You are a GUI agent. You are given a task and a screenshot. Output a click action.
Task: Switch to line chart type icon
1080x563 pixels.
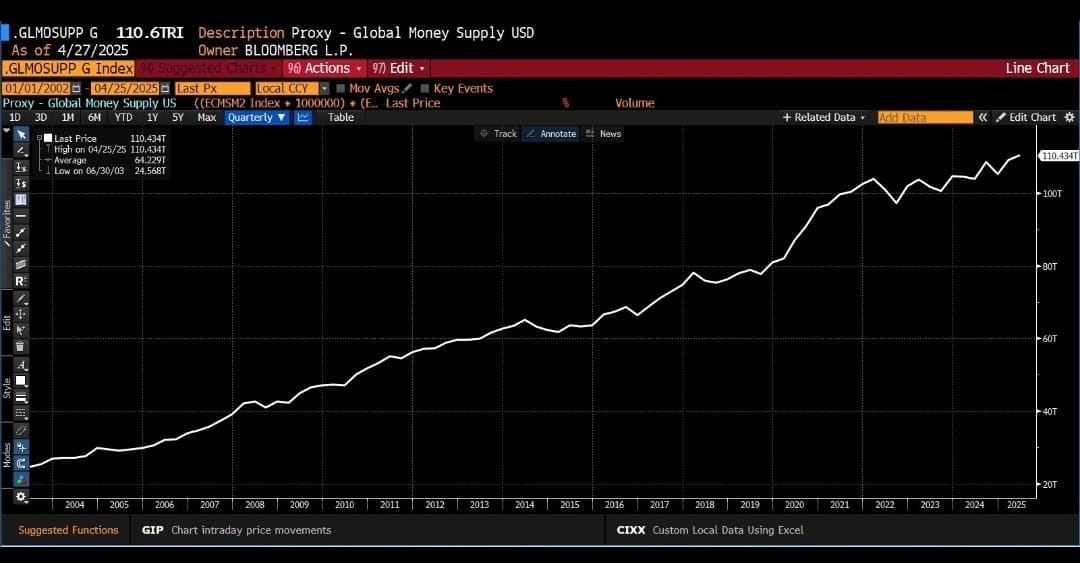(x=303, y=117)
